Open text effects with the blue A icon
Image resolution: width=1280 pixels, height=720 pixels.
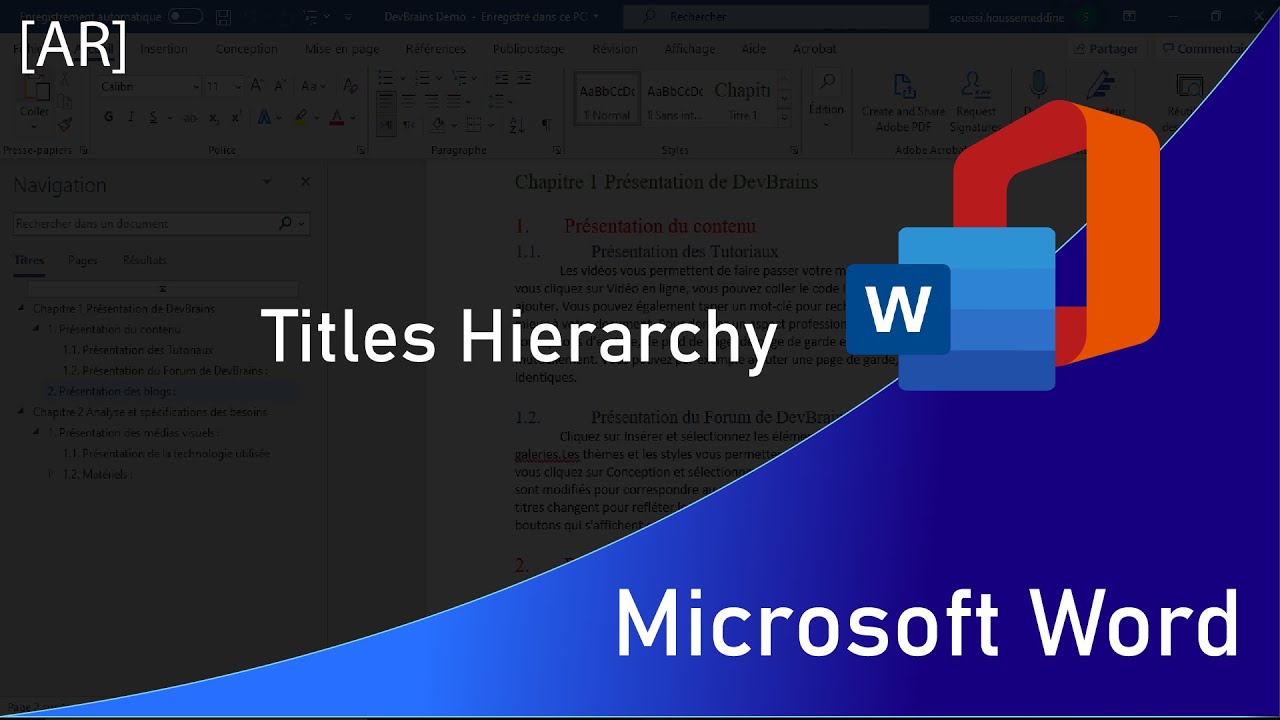click(x=265, y=117)
